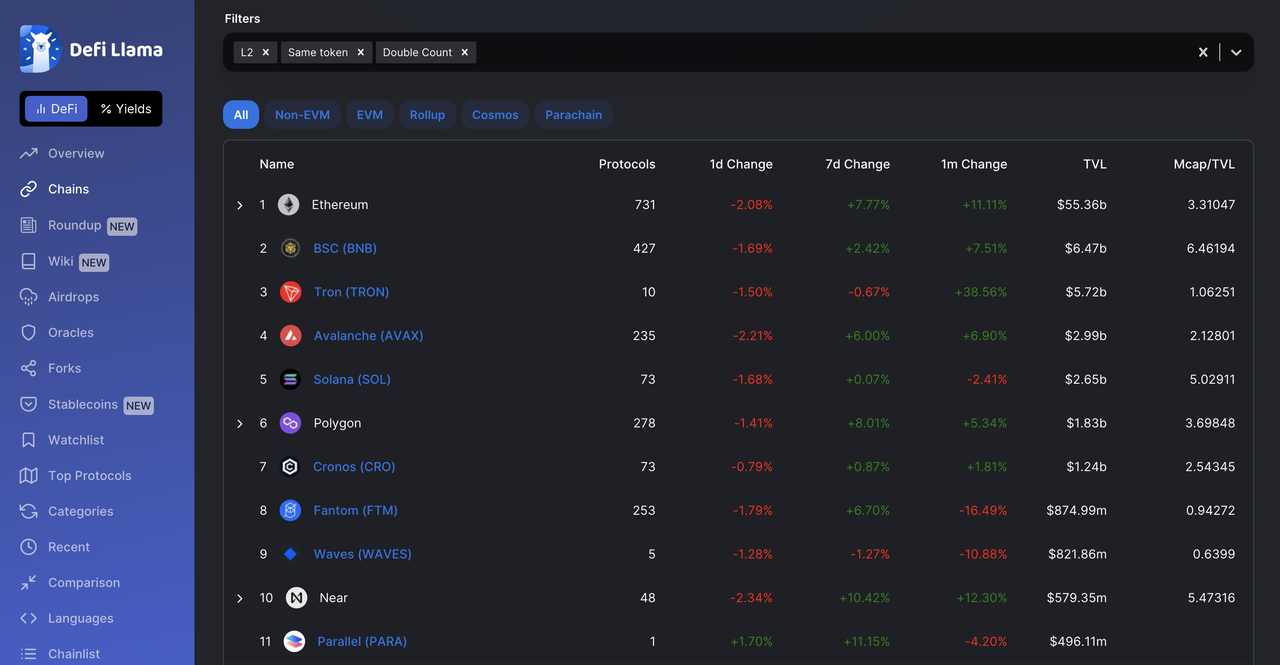
Task: Switch to the Yields mode
Action: click(x=126, y=109)
